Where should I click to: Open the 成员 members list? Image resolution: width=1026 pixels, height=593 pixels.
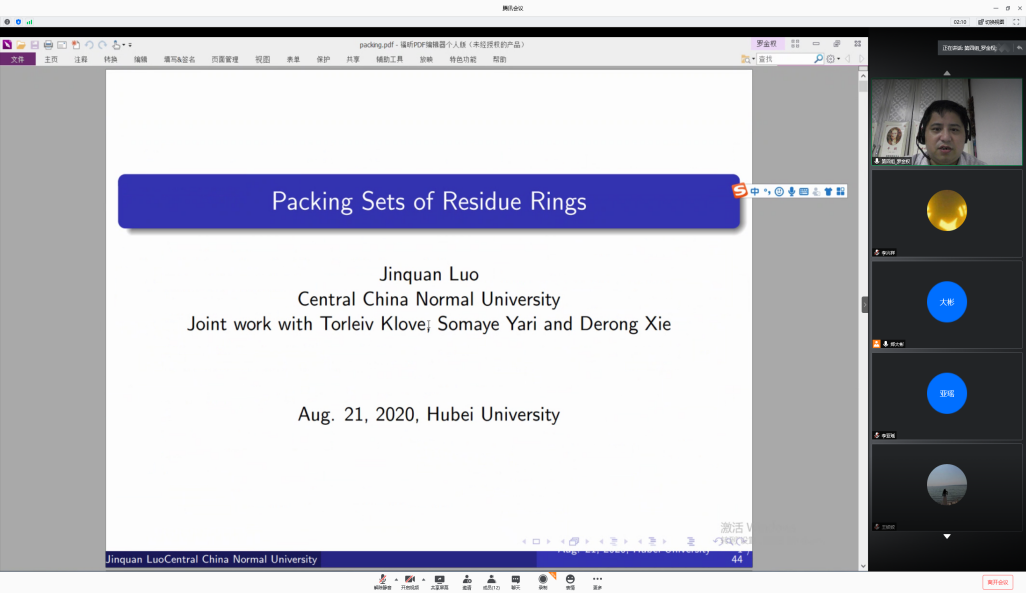coord(491,580)
